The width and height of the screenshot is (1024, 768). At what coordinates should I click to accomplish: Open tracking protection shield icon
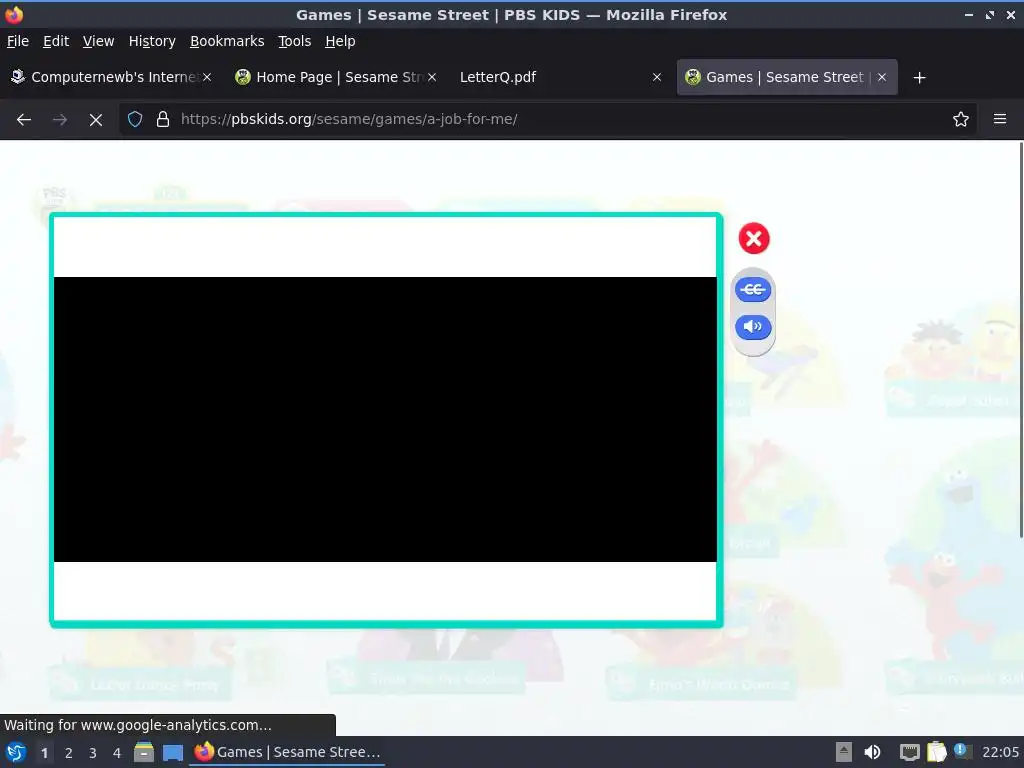(135, 120)
